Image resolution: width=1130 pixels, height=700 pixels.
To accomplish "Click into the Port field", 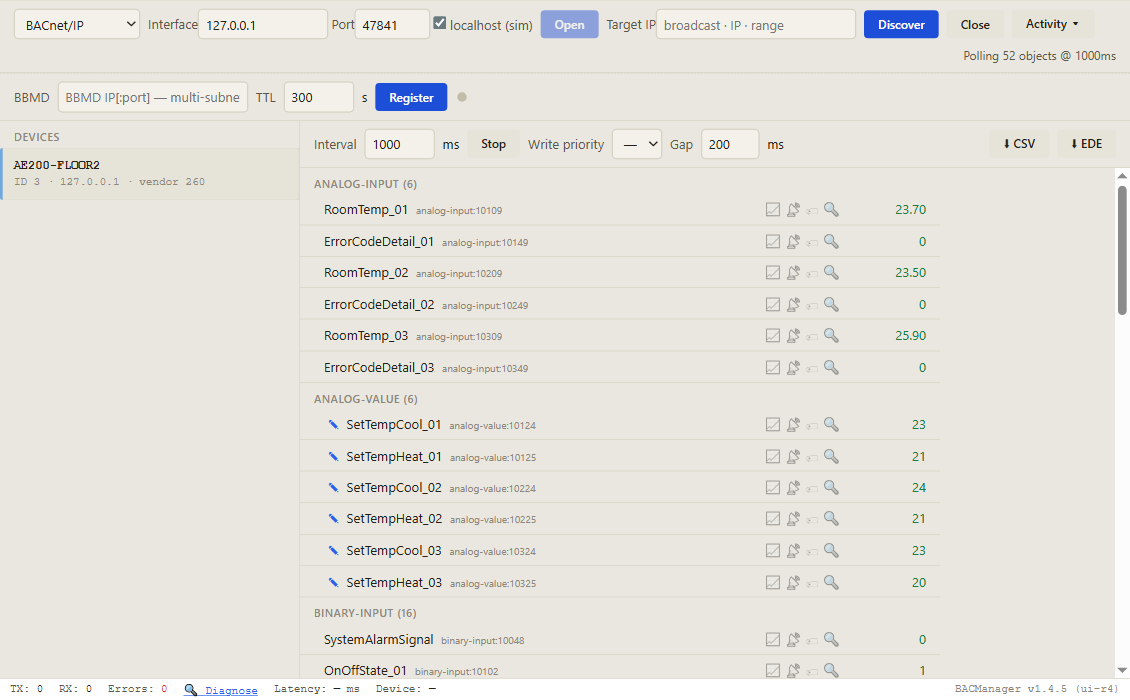I will tap(392, 25).
